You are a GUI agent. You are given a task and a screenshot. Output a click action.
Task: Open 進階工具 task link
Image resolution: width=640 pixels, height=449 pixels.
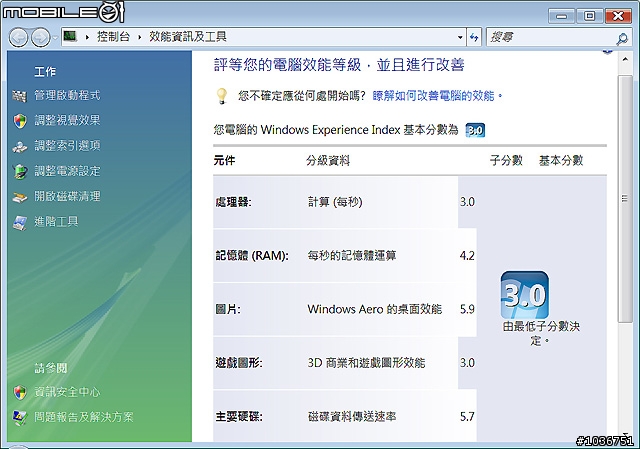56,222
